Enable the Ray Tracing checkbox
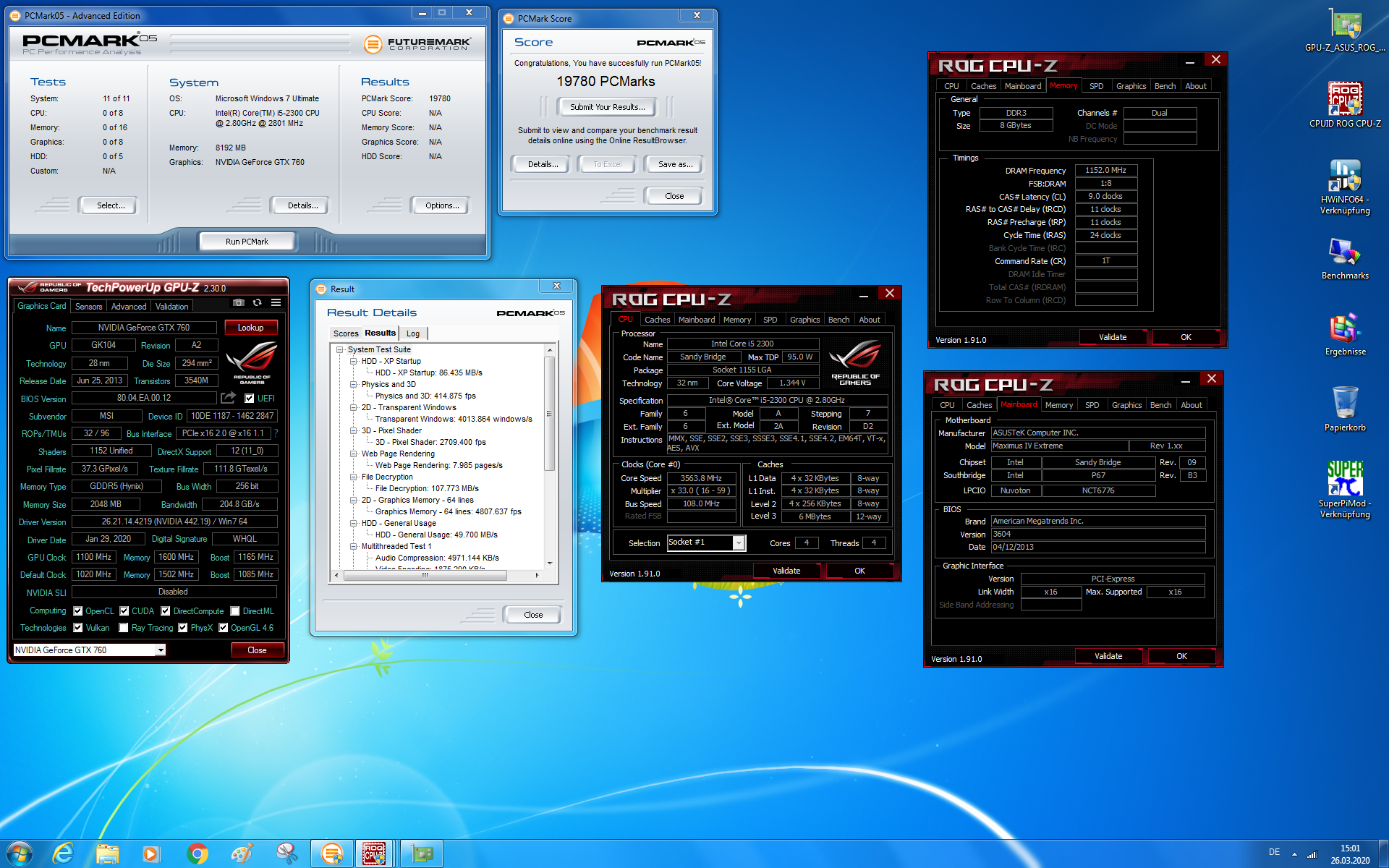Image resolution: width=1389 pixels, height=868 pixels. click(124, 628)
